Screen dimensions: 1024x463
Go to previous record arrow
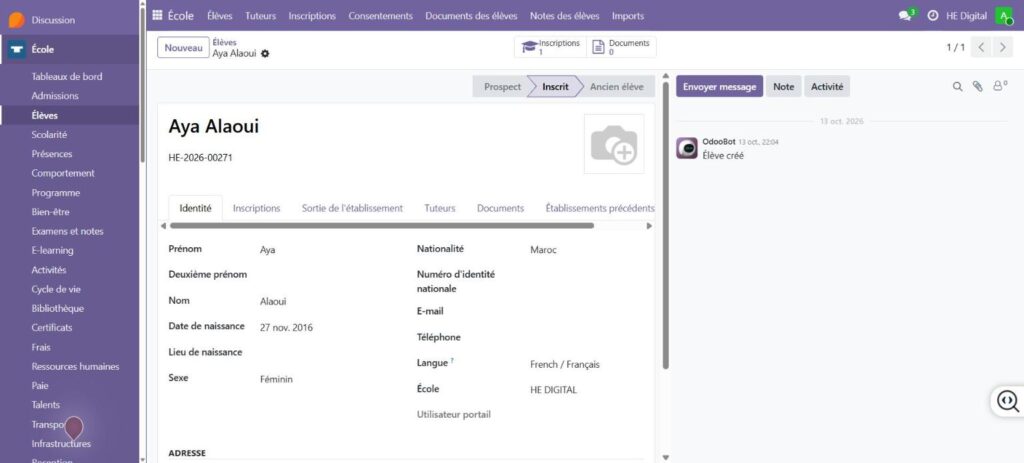pos(981,47)
